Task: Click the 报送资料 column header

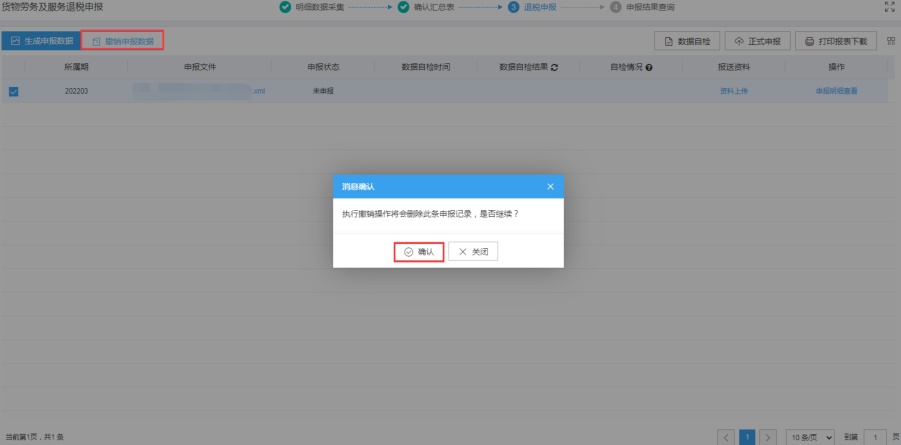Action: [734, 67]
